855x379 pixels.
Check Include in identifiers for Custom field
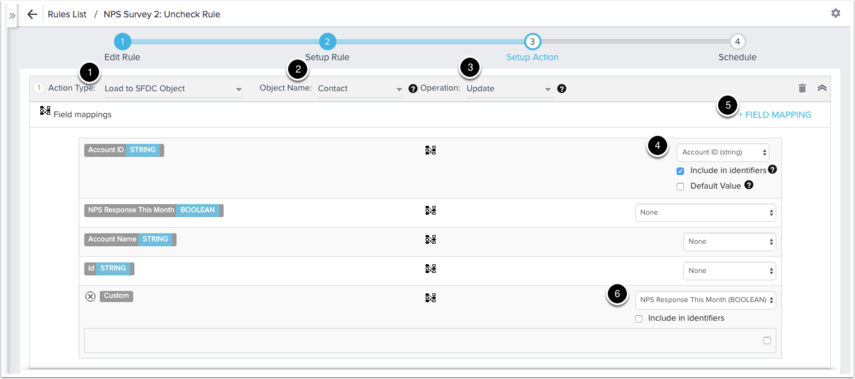coord(639,319)
